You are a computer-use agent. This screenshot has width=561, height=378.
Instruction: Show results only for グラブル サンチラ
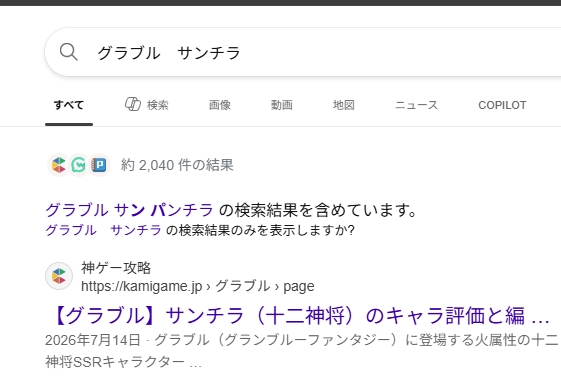103,230
